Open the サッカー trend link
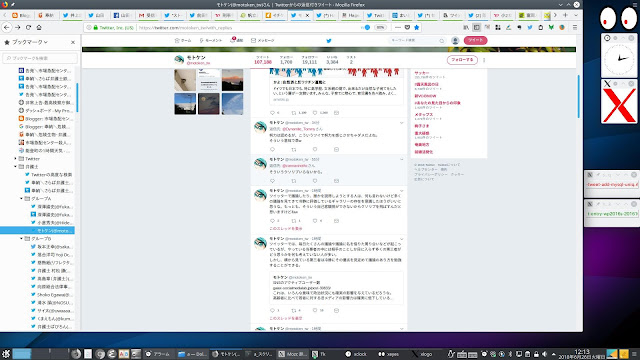The image size is (640, 360). tap(422, 73)
